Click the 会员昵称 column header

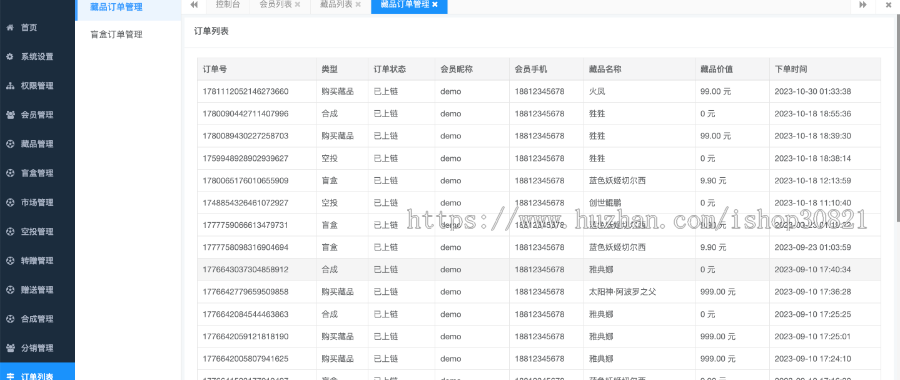(472, 69)
